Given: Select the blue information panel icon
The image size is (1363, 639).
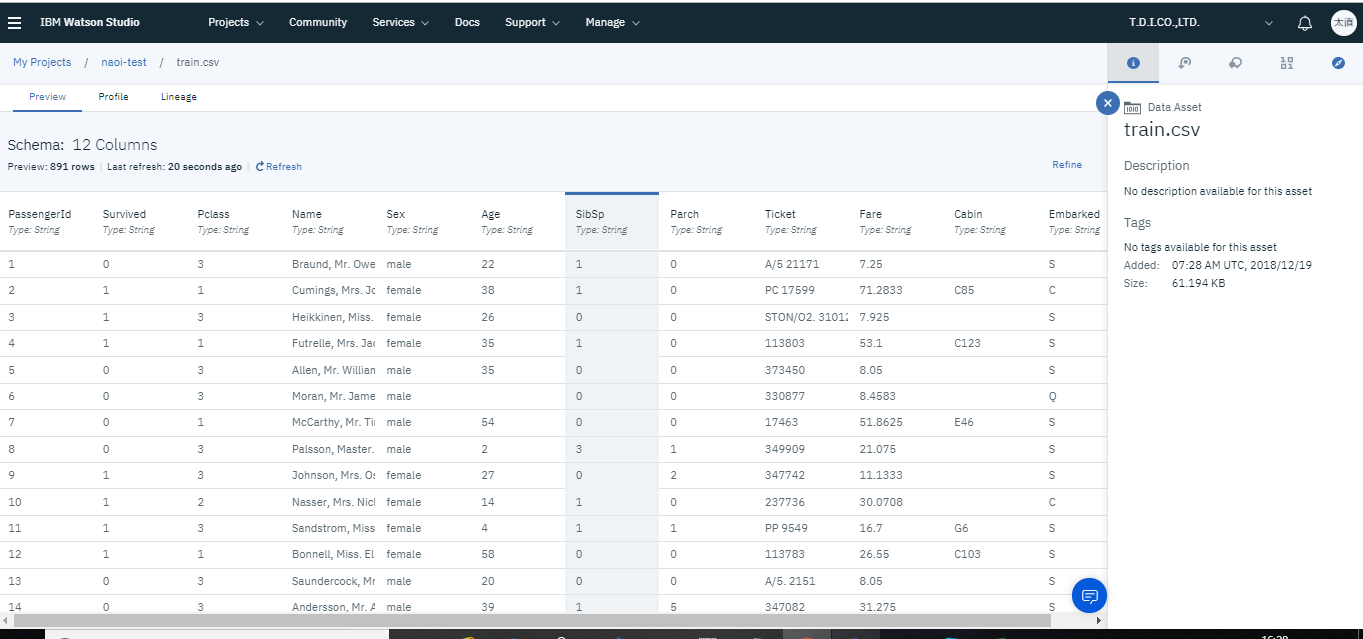Looking at the screenshot, I should click(x=1133, y=63).
